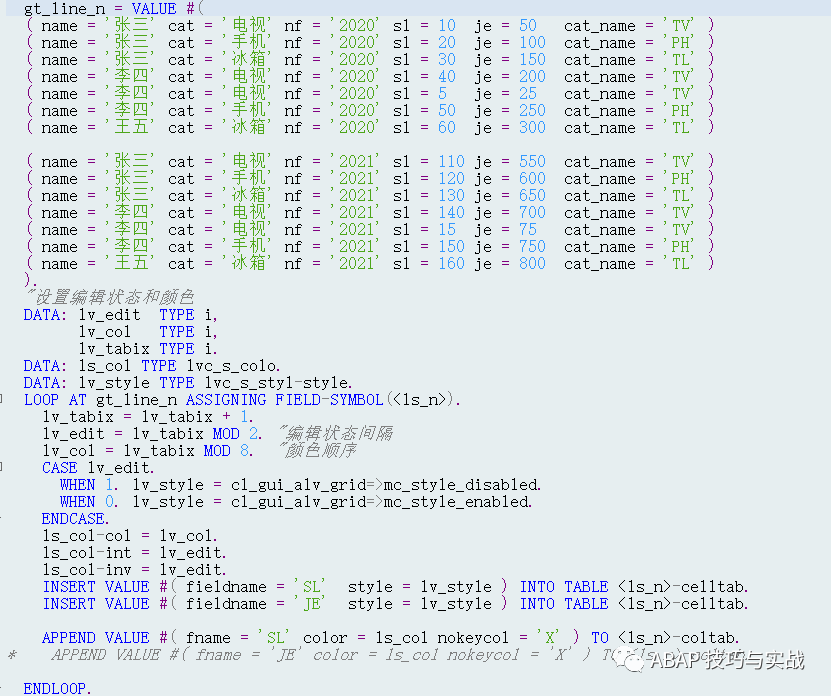The image size is (831, 696).
Task: Click the "MOD 8" expression
Action: coord(226,451)
